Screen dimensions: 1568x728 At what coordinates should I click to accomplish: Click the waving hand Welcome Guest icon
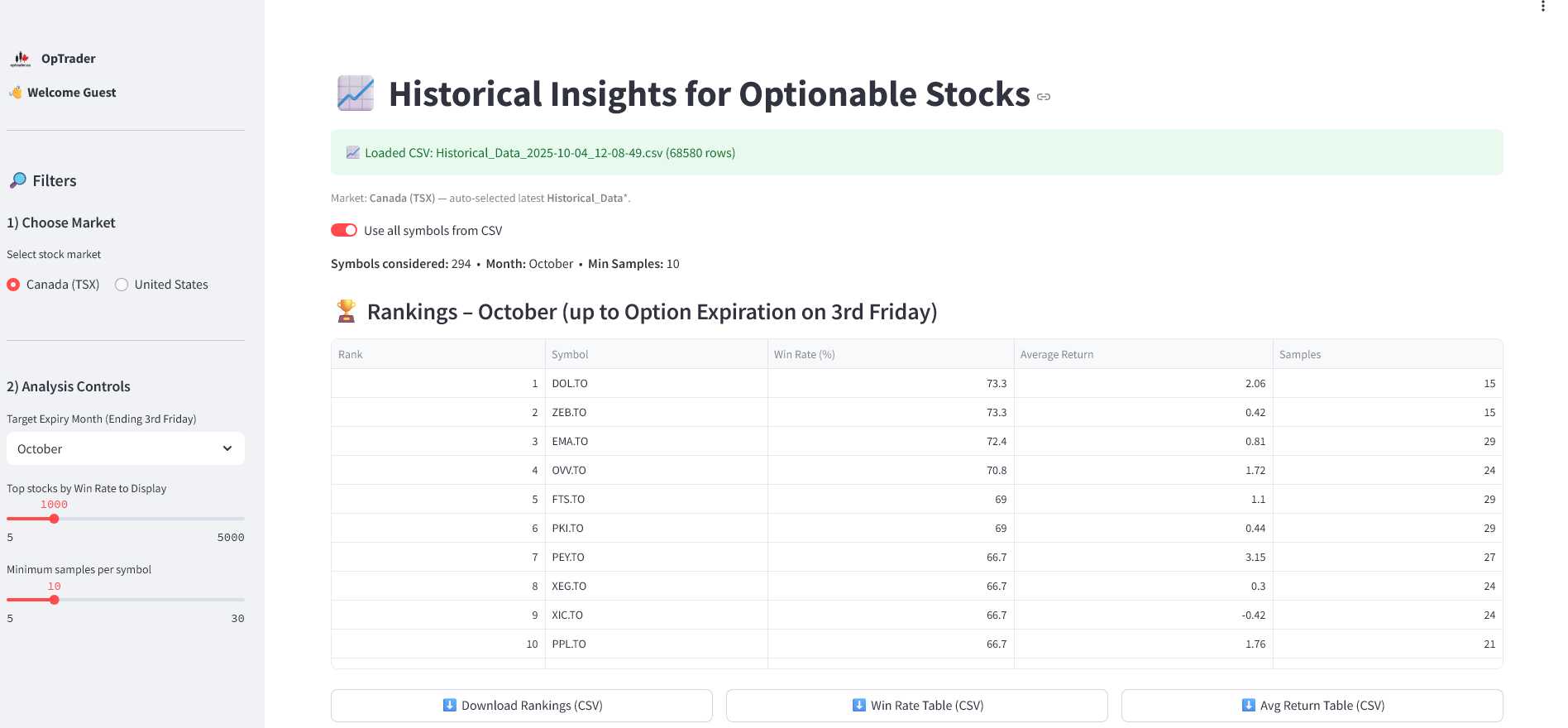pyautogui.click(x=16, y=93)
